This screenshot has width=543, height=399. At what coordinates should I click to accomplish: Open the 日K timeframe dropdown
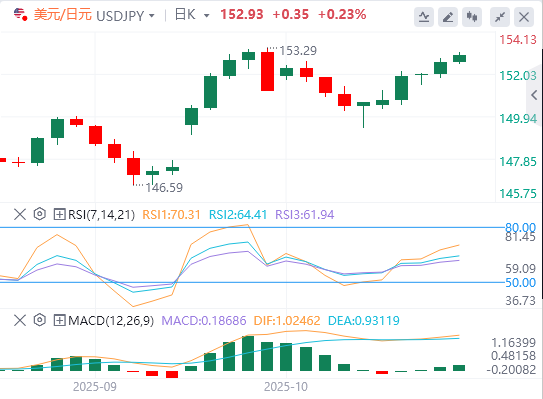tap(207, 16)
